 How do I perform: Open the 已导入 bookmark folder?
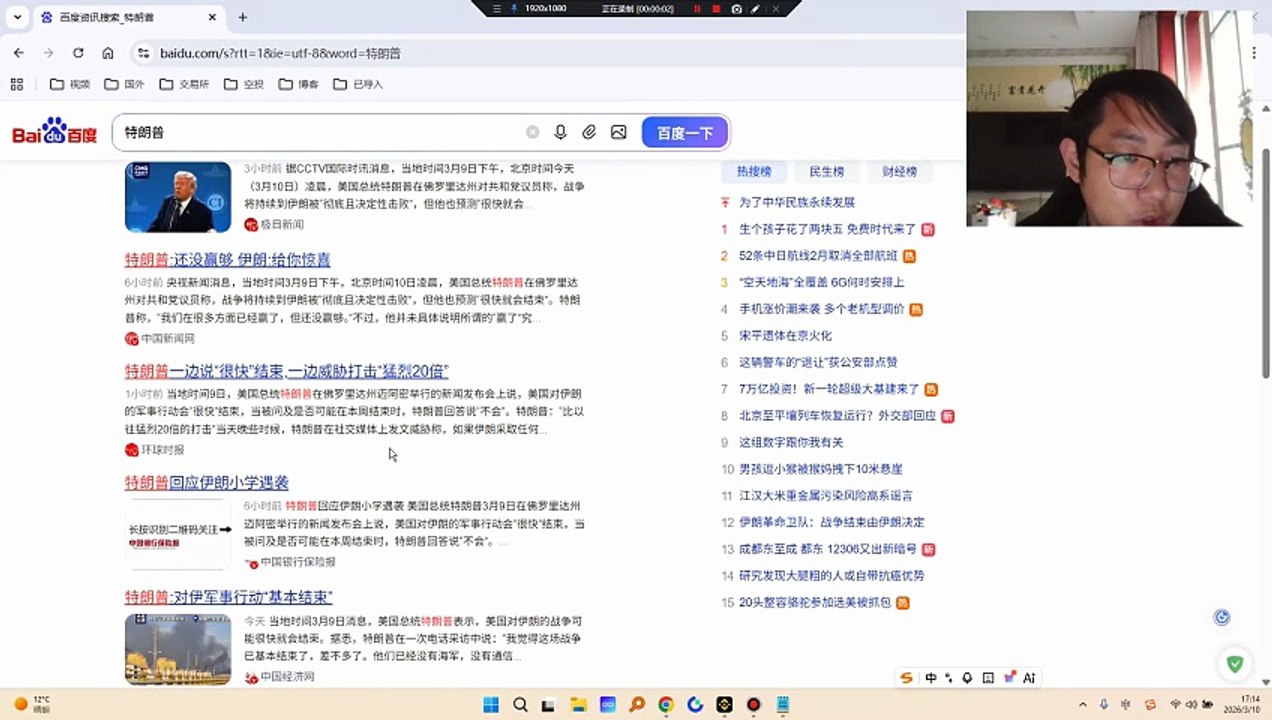click(358, 84)
